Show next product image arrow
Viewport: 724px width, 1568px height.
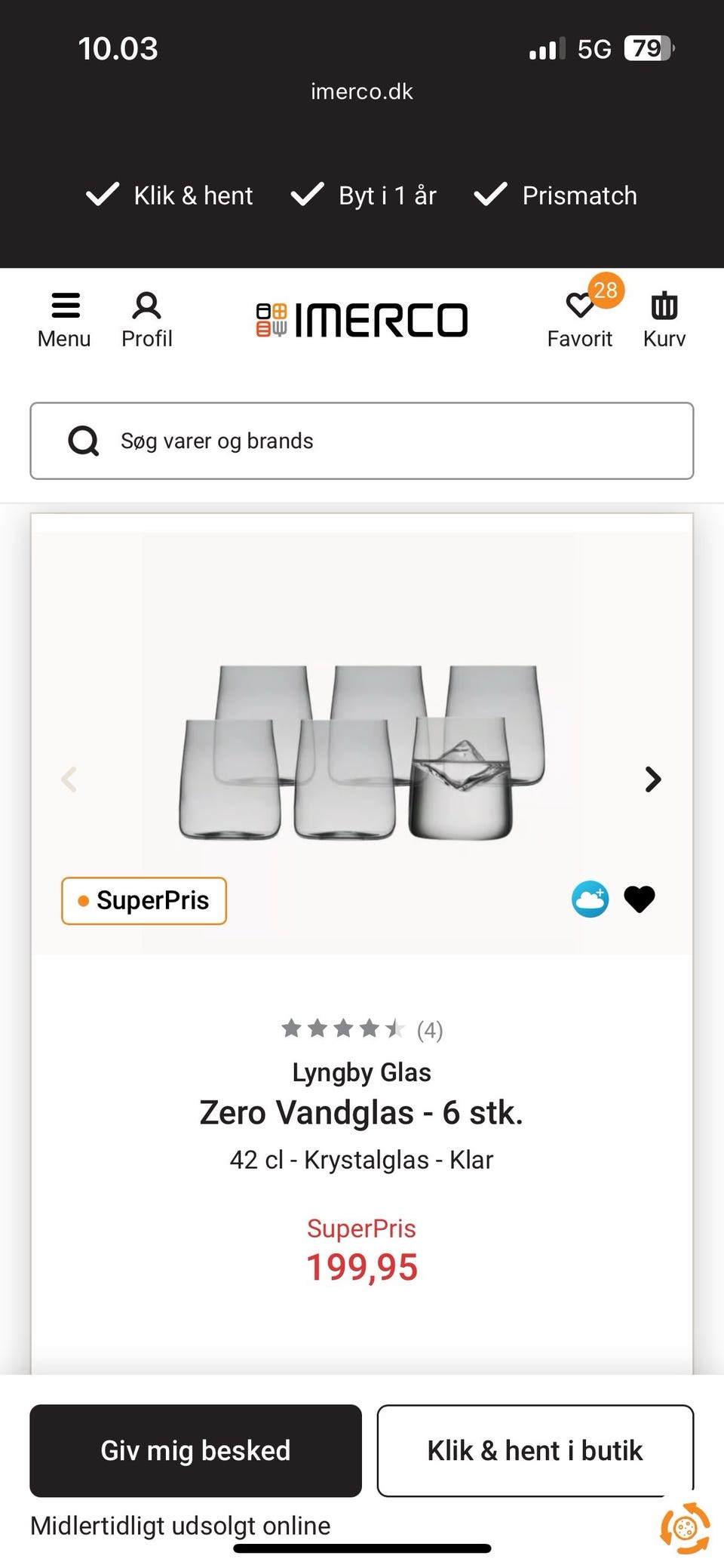(653, 779)
